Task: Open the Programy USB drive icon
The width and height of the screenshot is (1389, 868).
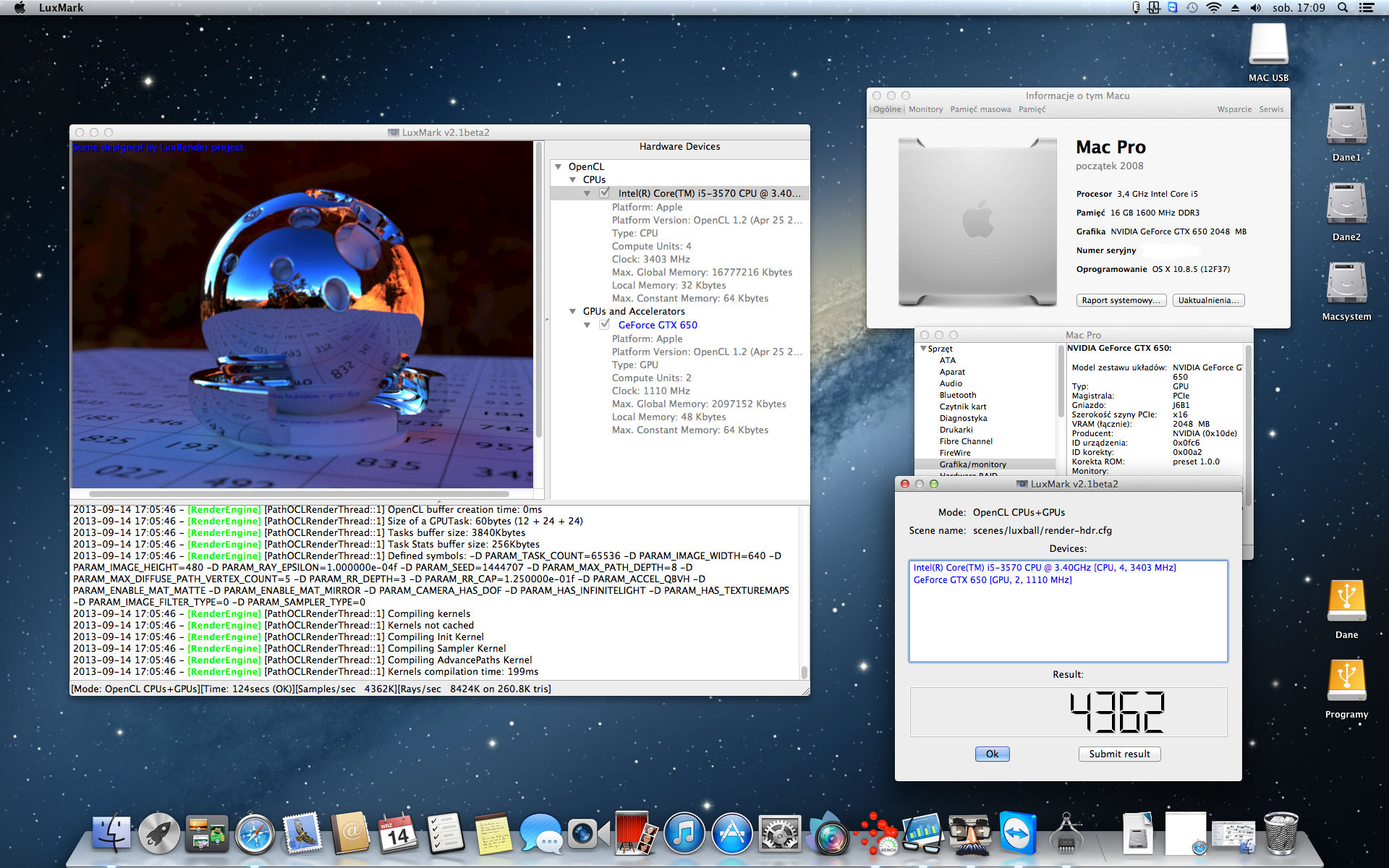Action: [1346, 689]
